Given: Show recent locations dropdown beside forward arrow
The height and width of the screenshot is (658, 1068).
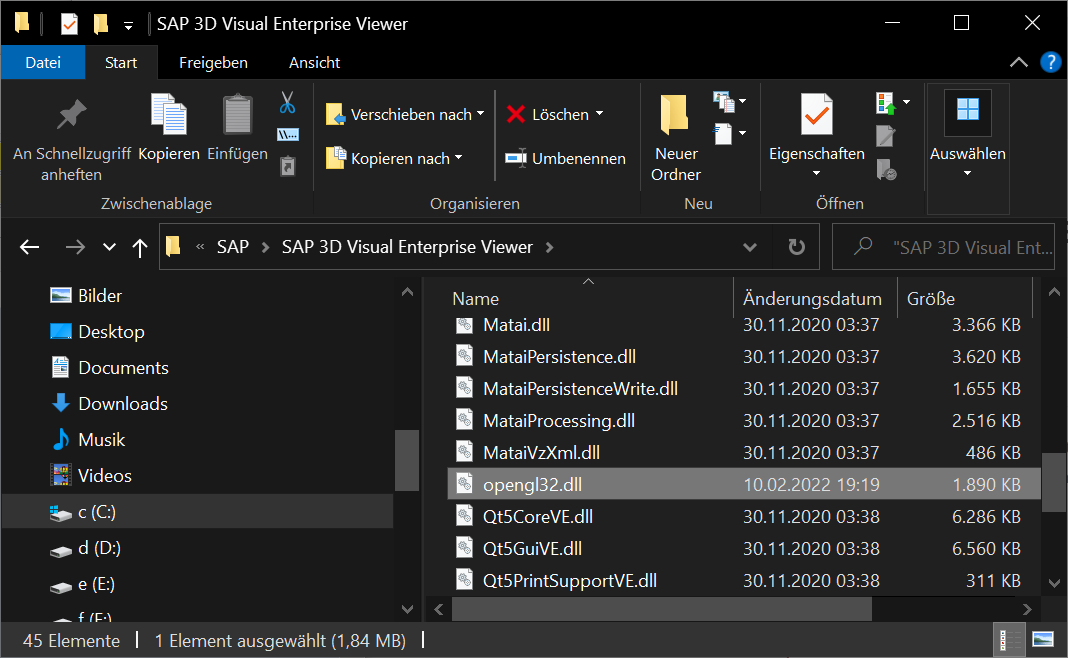Looking at the screenshot, I should pos(109,247).
